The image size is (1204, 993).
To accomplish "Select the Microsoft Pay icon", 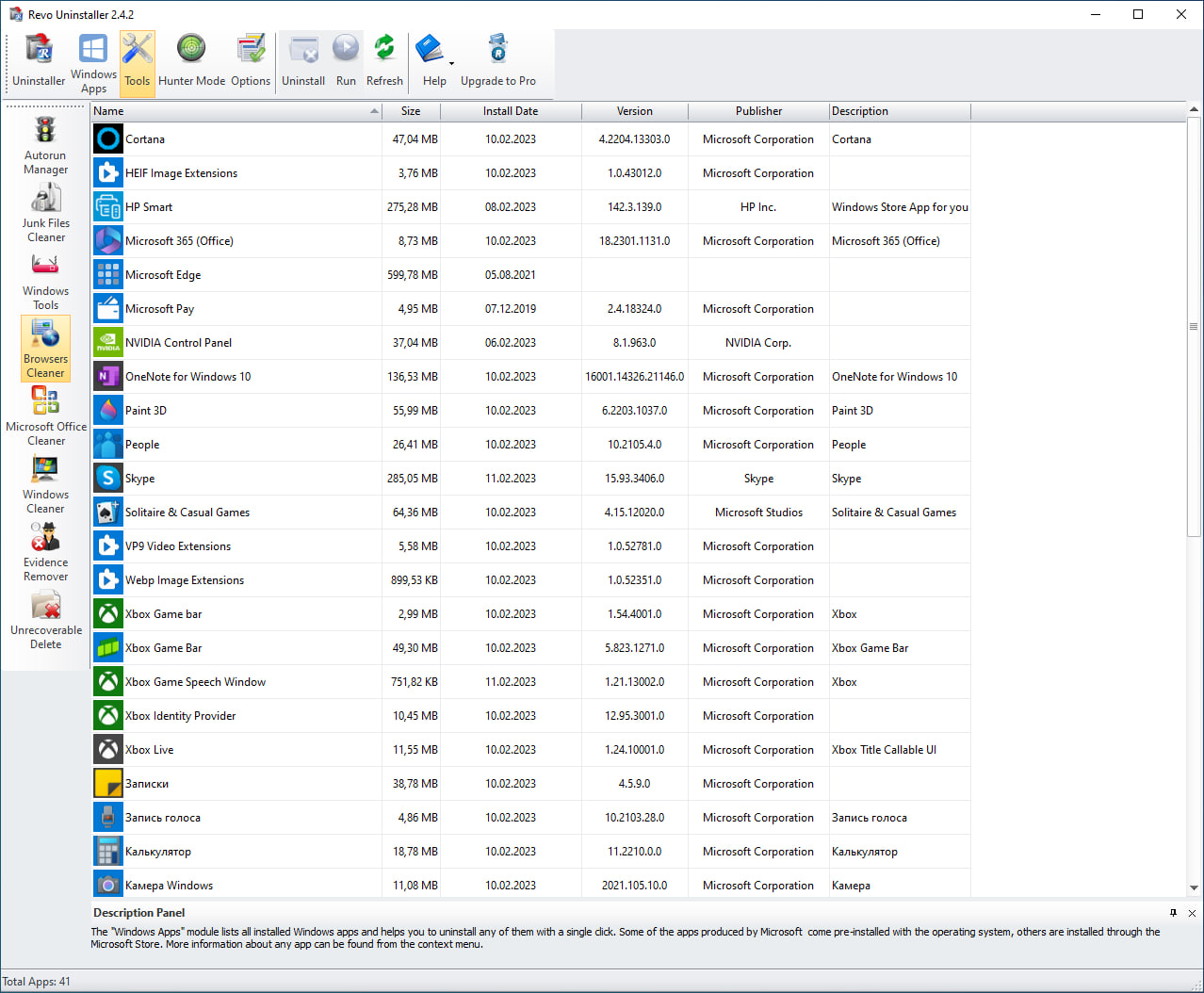I will [x=108, y=309].
